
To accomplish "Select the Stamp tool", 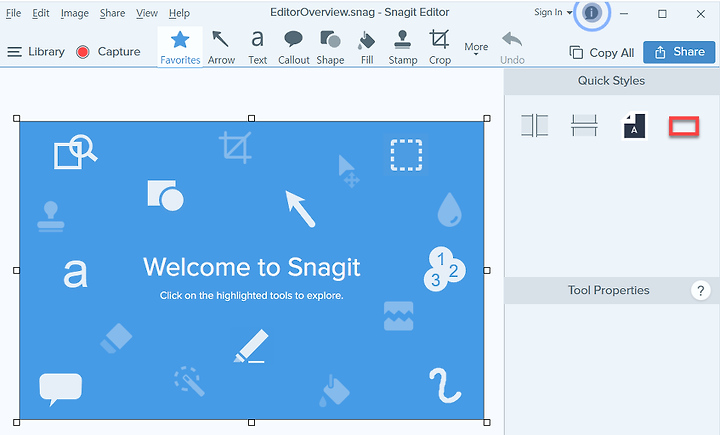I will (x=403, y=47).
